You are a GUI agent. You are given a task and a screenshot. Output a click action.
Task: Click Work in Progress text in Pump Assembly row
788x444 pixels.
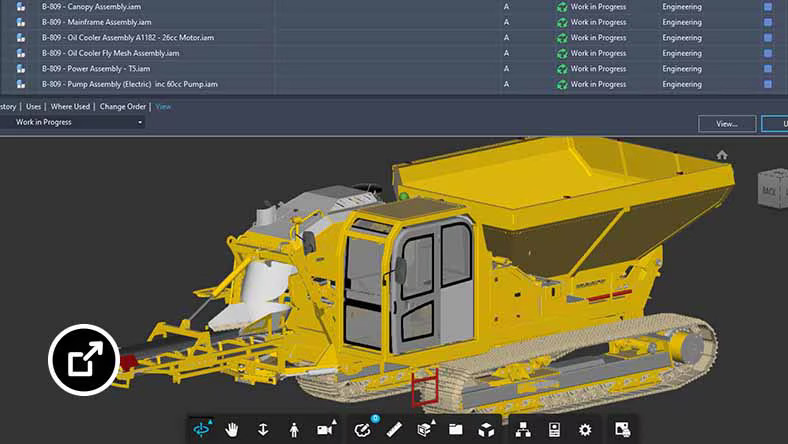tap(598, 84)
